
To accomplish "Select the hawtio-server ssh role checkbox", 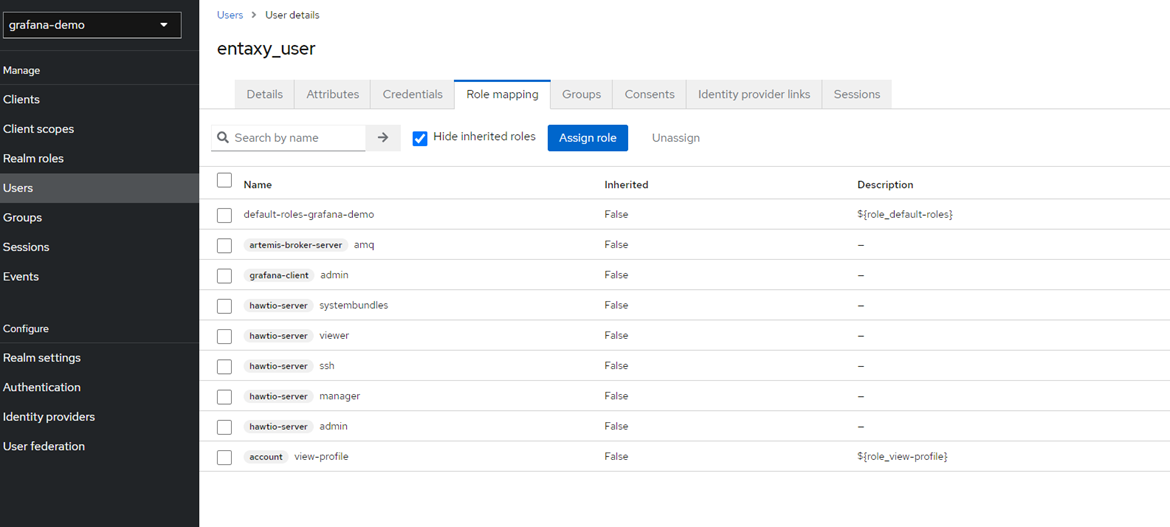I will (x=225, y=367).
